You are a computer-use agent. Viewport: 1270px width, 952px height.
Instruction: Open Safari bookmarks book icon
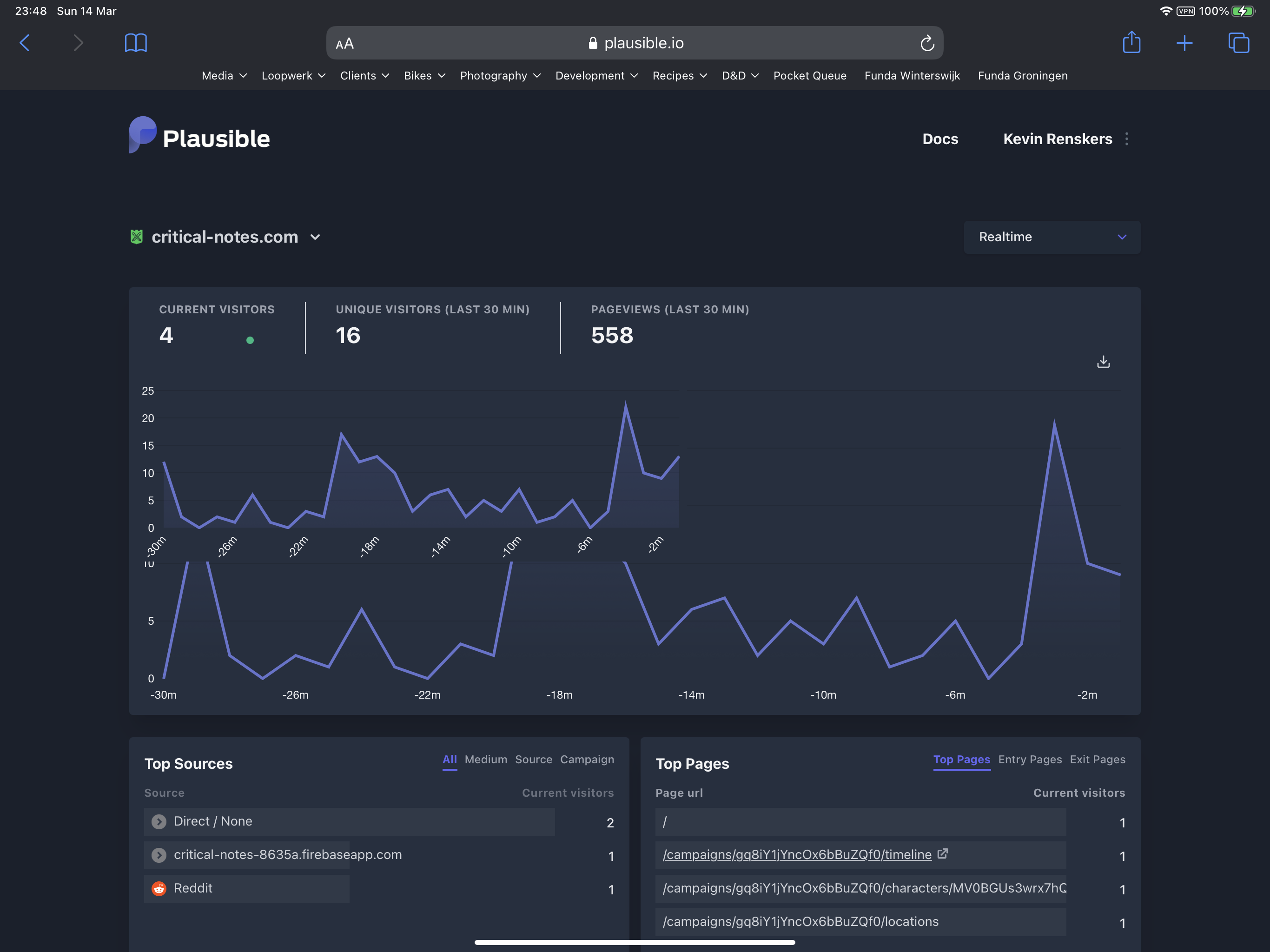[136, 43]
